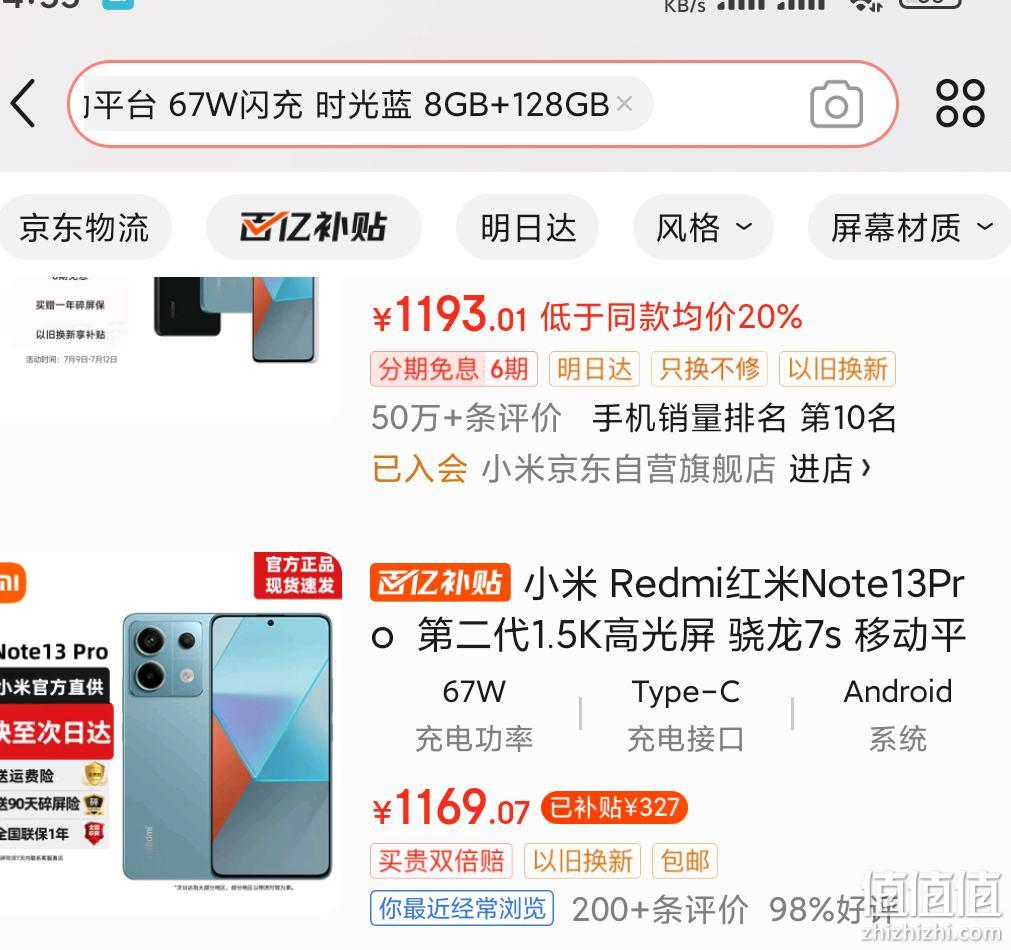The width and height of the screenshot is (1011, 950).
Task: Toggle the 京东物流 filter
Action: [x=84, y=228]
